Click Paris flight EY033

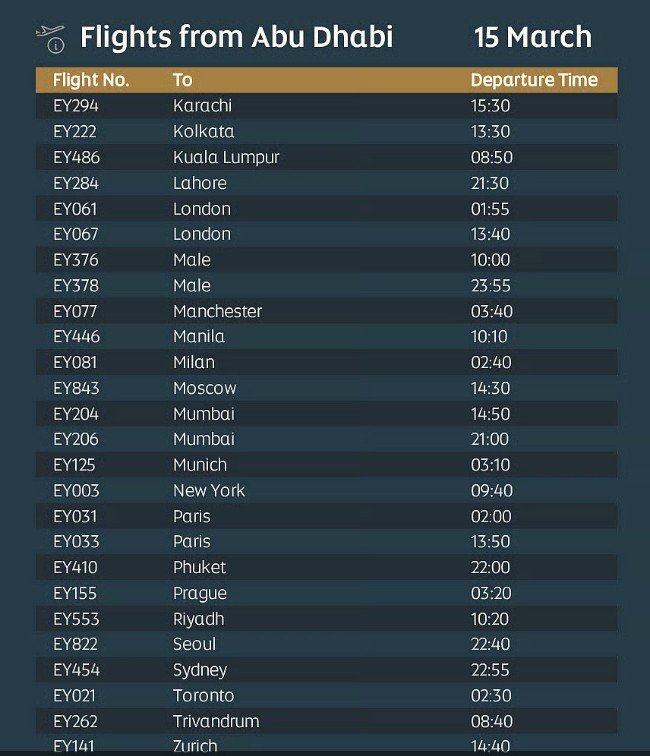pos(326,541)
